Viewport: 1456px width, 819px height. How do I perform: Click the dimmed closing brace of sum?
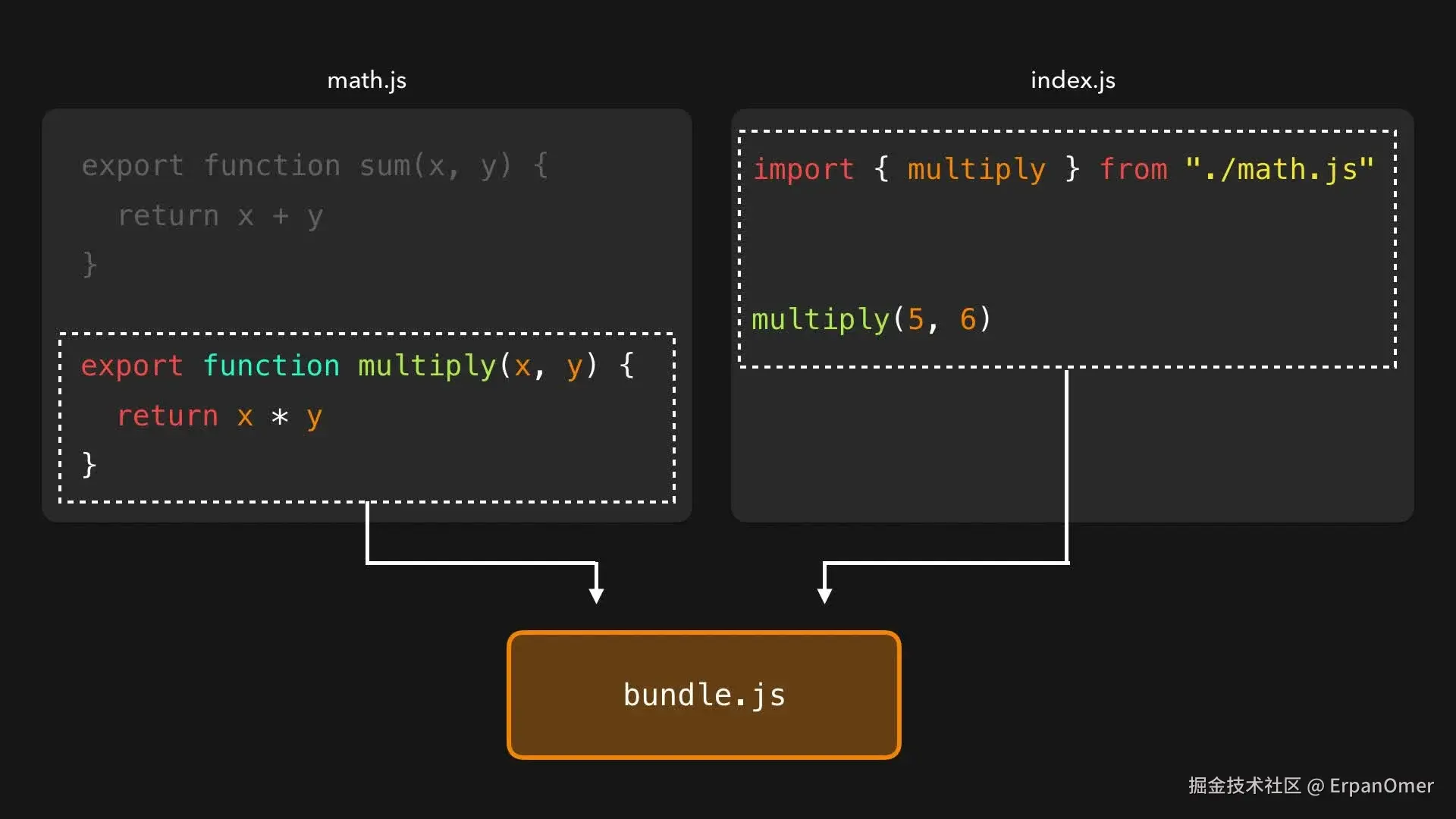(x=89, y=265)
